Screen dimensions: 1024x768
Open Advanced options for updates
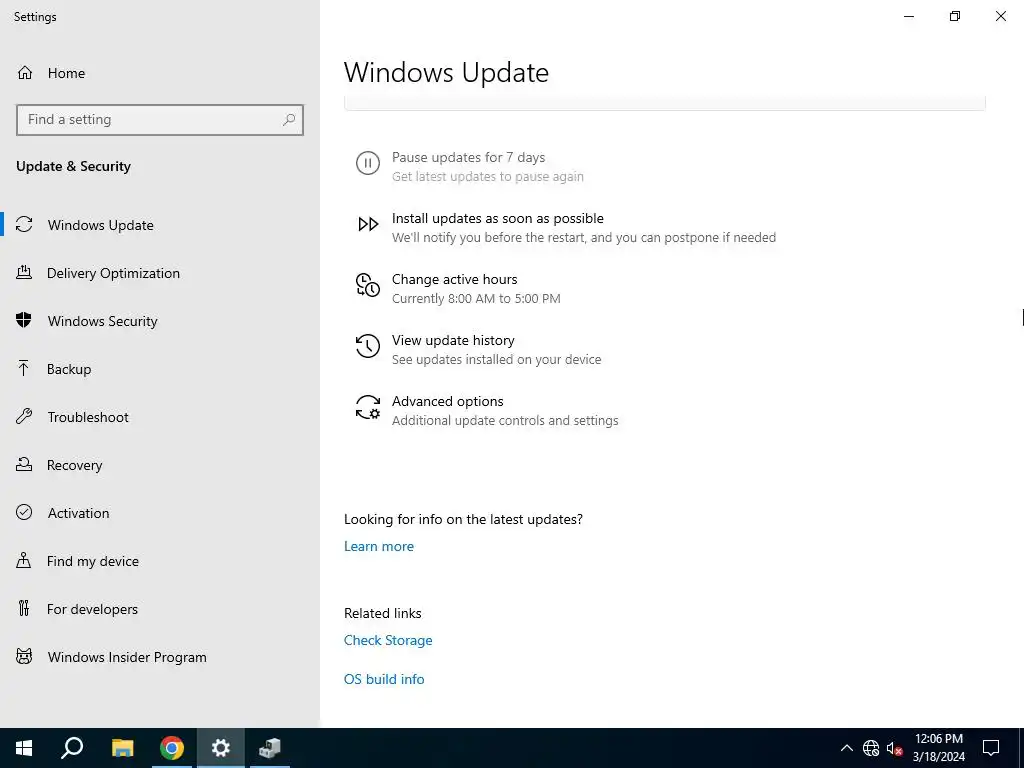(447, 401)
